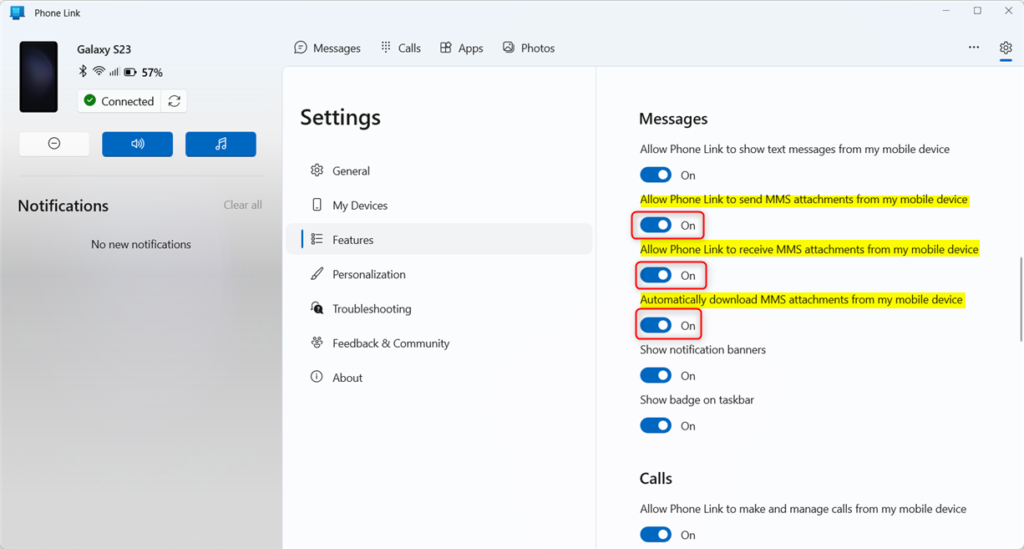Open the more options ellipsis menu
This screenshot has width=1024, height=549.
(974, 47)
